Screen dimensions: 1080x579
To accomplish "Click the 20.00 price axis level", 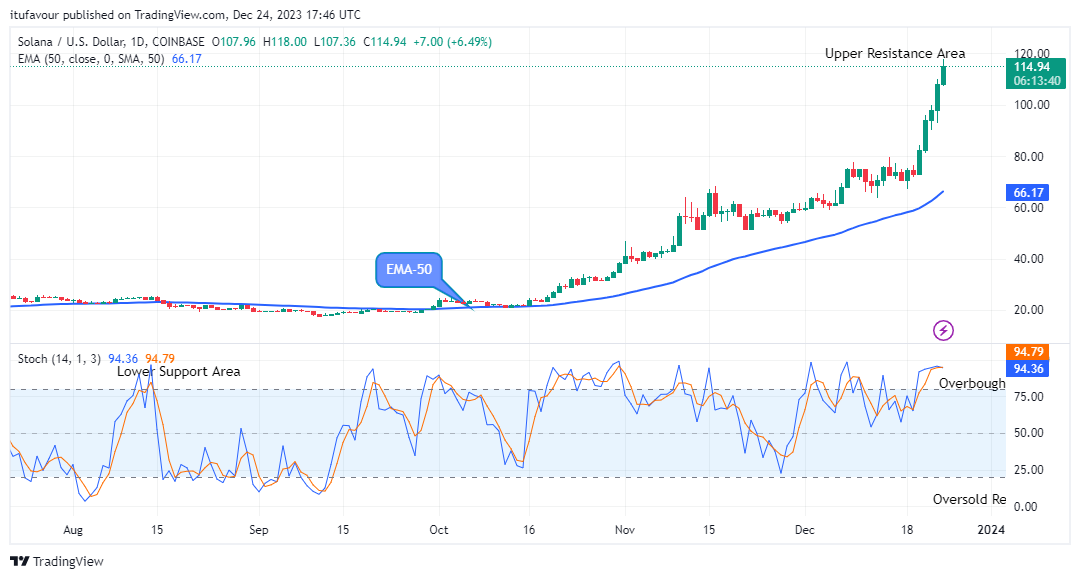I will click(1029, 310).
